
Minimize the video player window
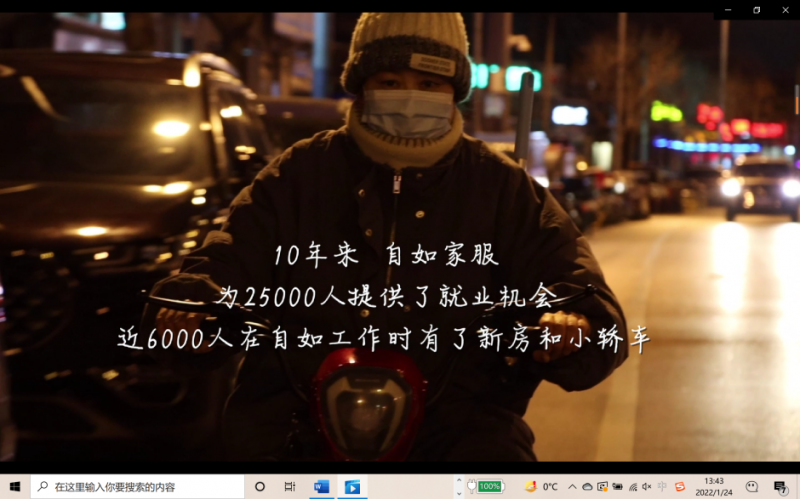point(728,10)
